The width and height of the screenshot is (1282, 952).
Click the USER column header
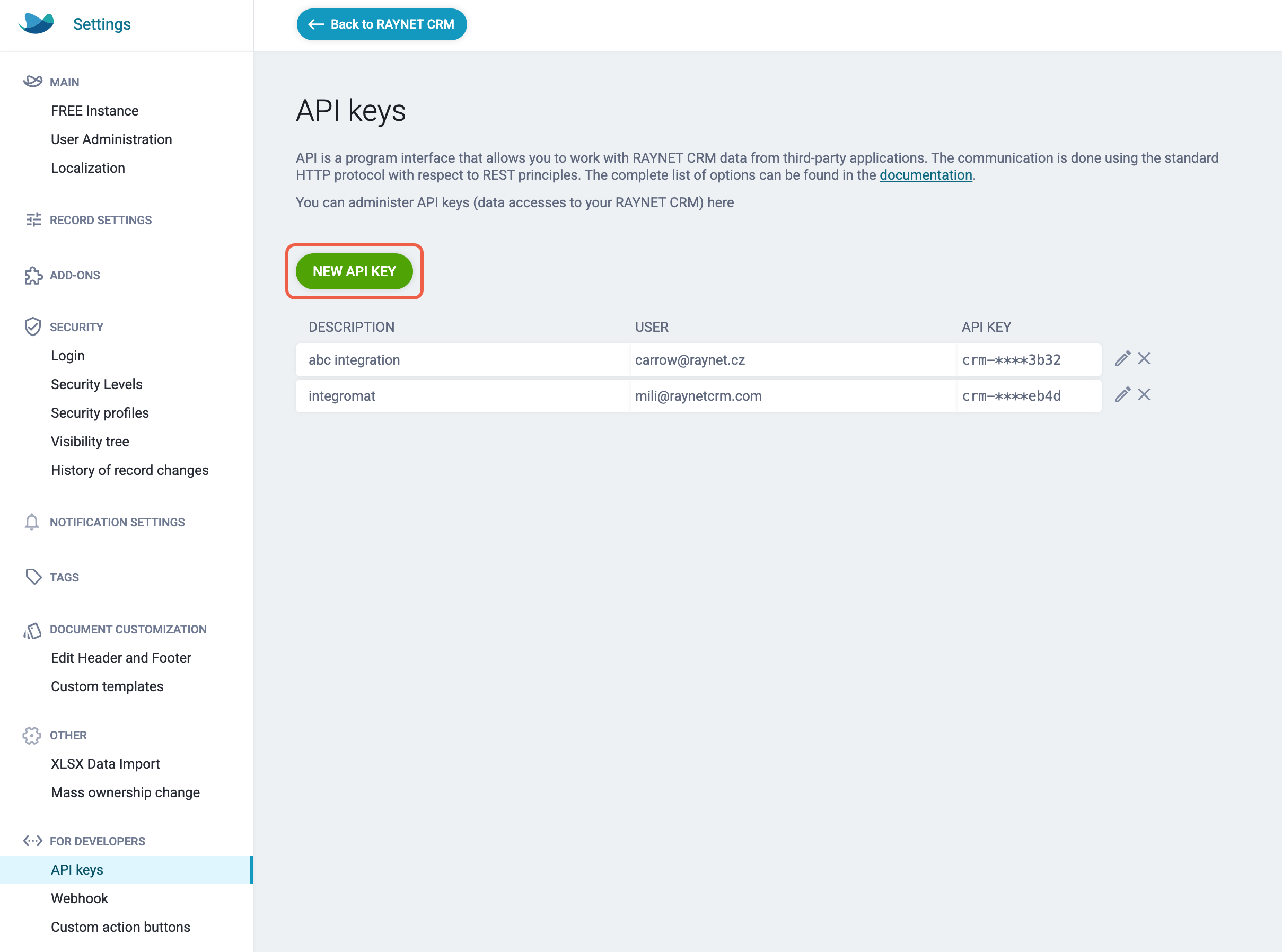click(652, 328)
